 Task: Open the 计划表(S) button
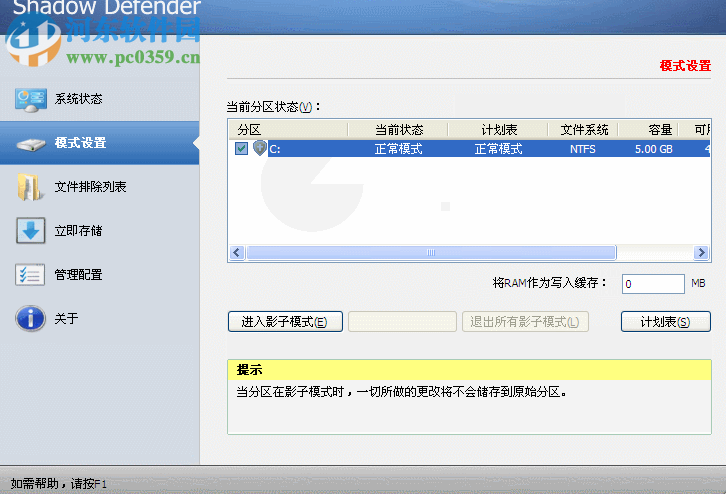point(665,322)
